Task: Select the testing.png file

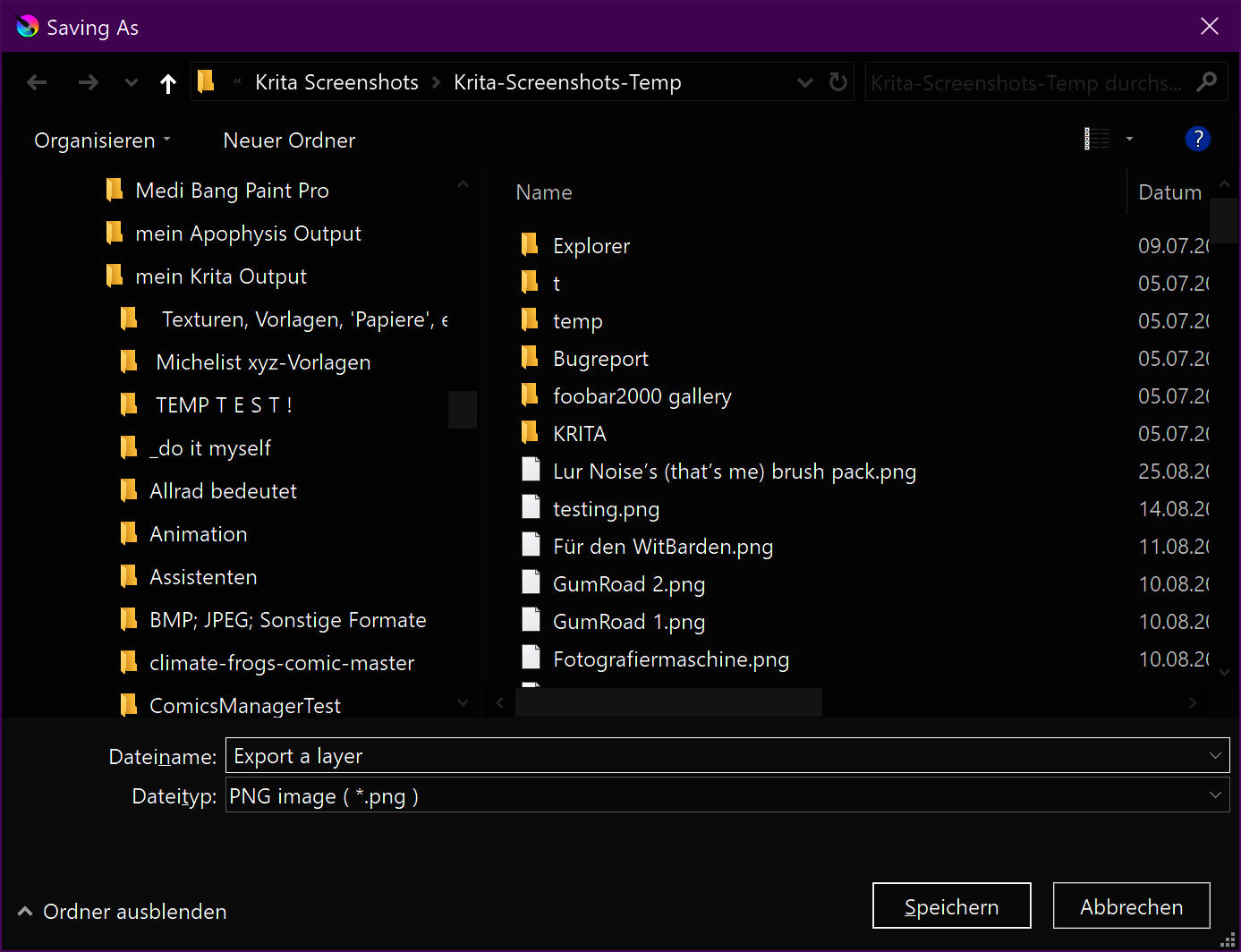Action: pos(606,509)
